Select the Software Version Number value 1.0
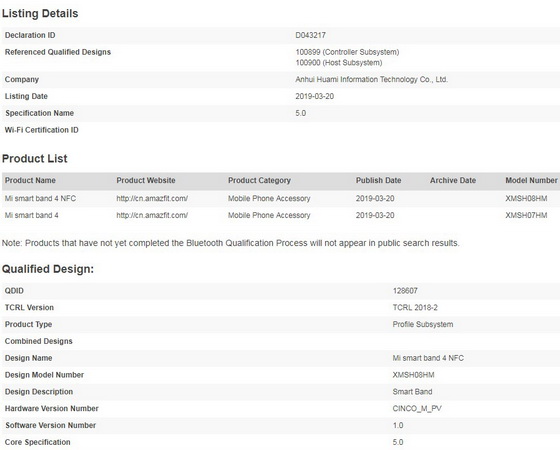This screenshot has width=560, height=450. pyautogui.click(x=398, y=425)
